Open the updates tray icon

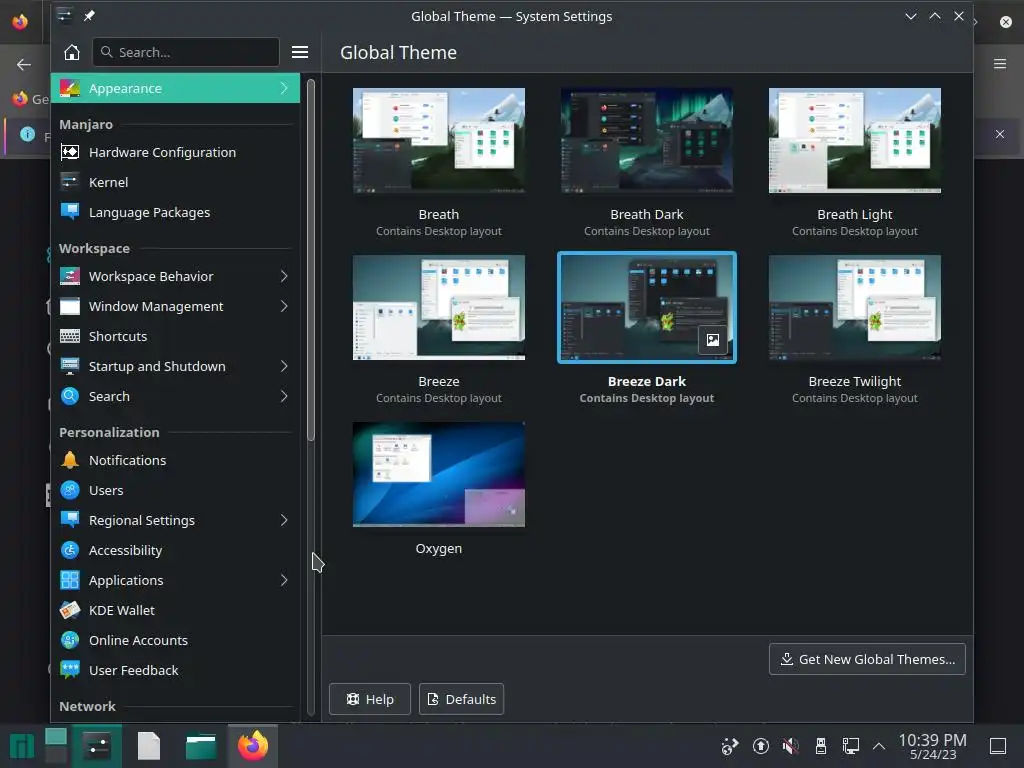760,746
